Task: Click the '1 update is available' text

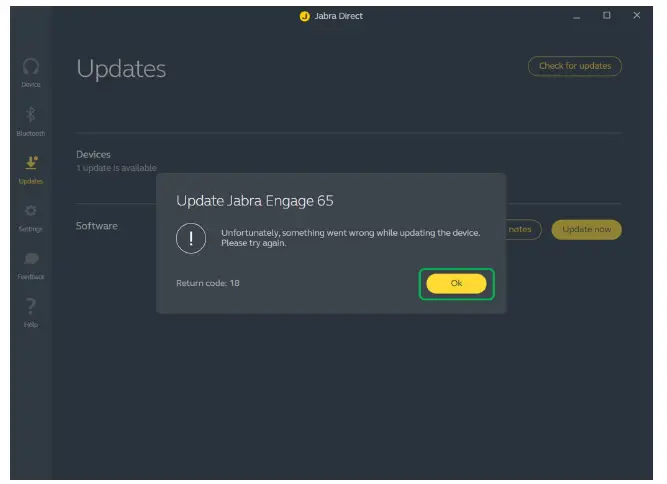Action: 116,168
